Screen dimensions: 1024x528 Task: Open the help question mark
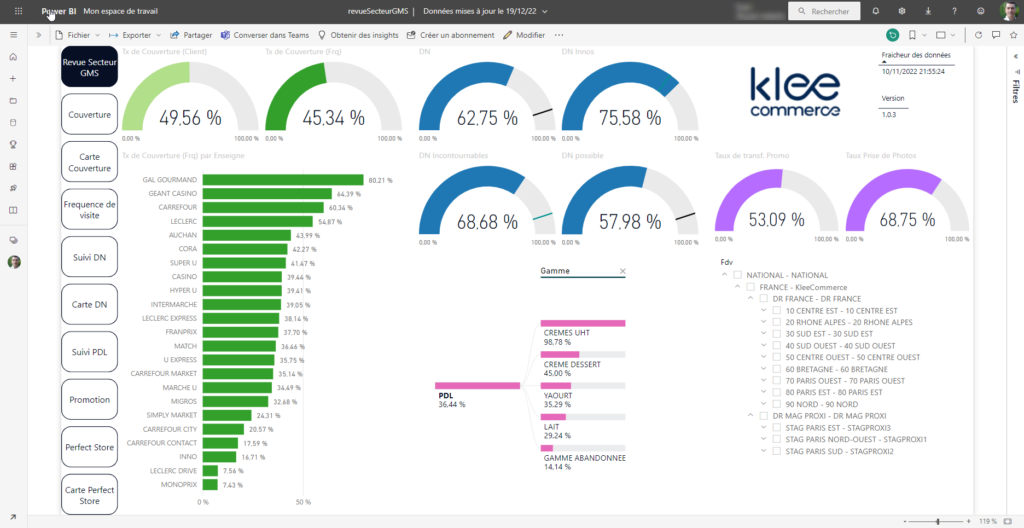pyautogui.click(x=954, y=11)
